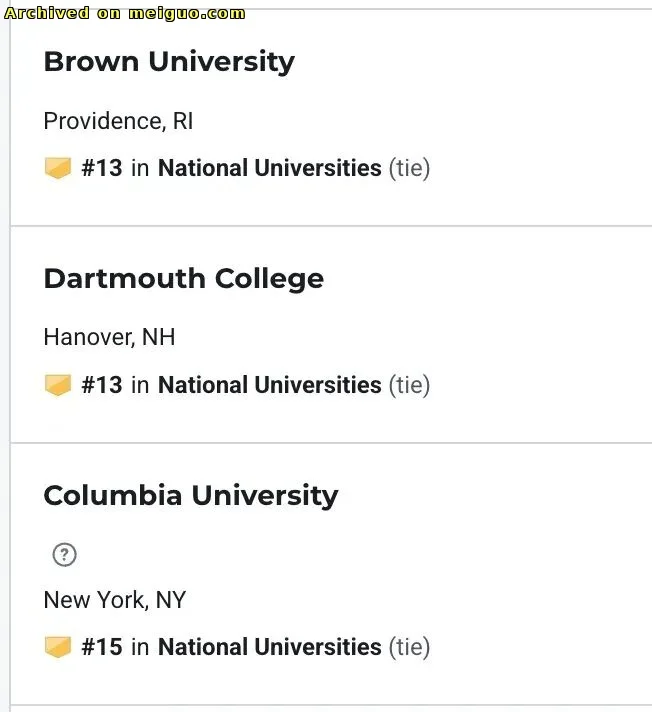The height and width of the screenshot is (712, 652).
Task: Select National Universities link in Dartmouth's ranking
Action: coord(269,385)
